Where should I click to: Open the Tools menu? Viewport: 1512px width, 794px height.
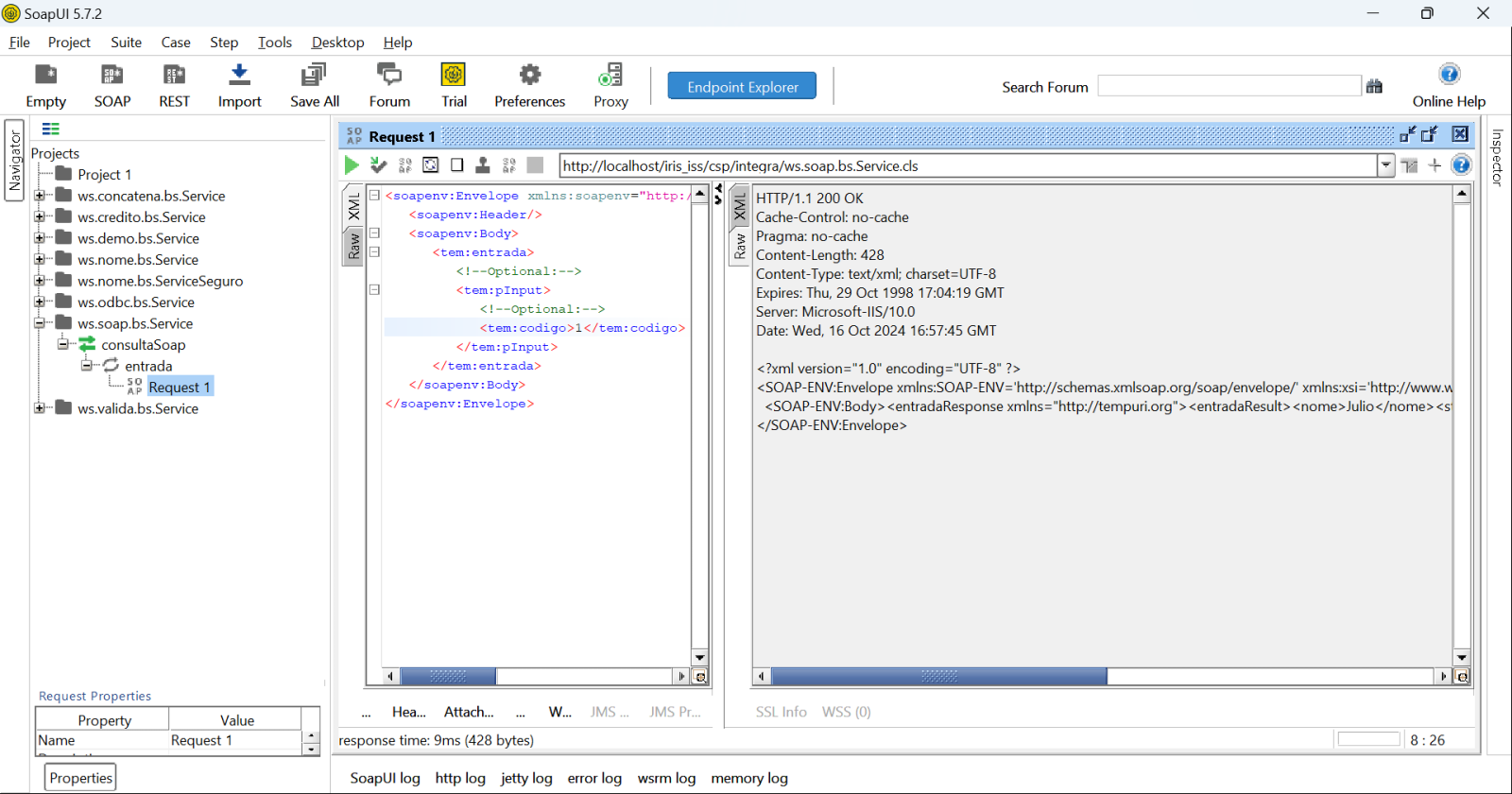(x=274, y=43)
